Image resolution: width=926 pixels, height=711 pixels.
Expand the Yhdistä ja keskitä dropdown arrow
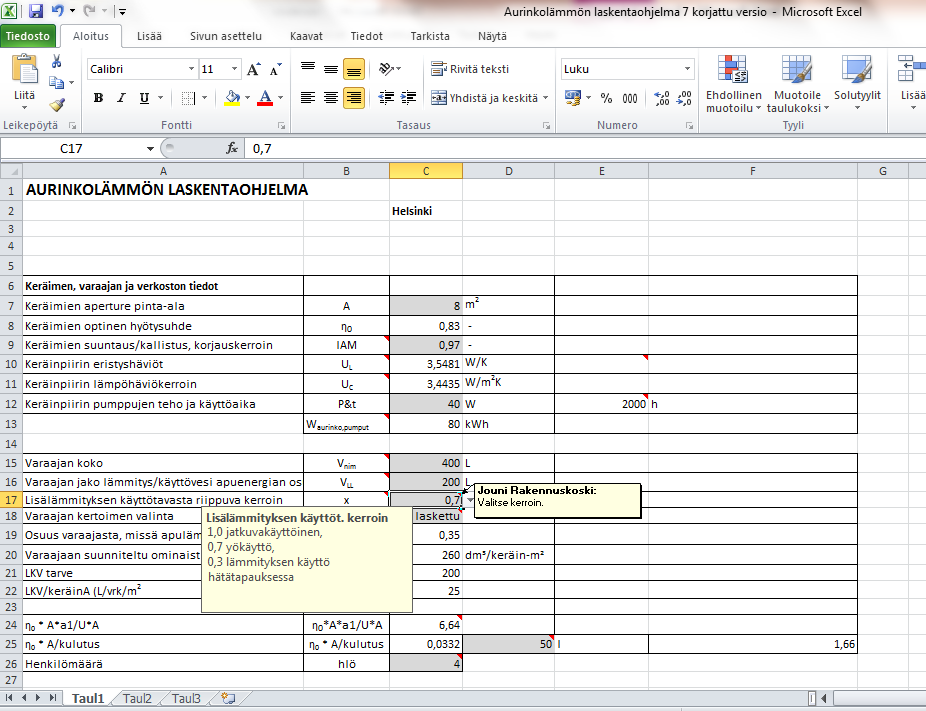(x=546, y=98)
